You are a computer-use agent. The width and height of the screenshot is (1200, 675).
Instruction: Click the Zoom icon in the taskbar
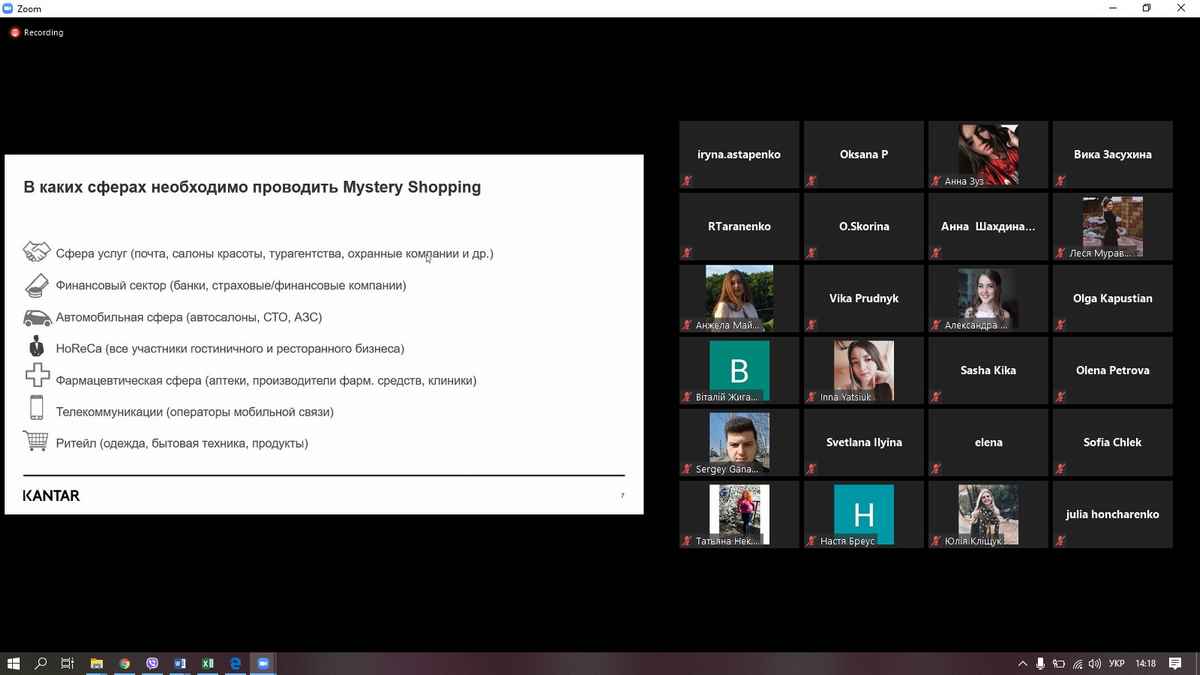(264, 663)
